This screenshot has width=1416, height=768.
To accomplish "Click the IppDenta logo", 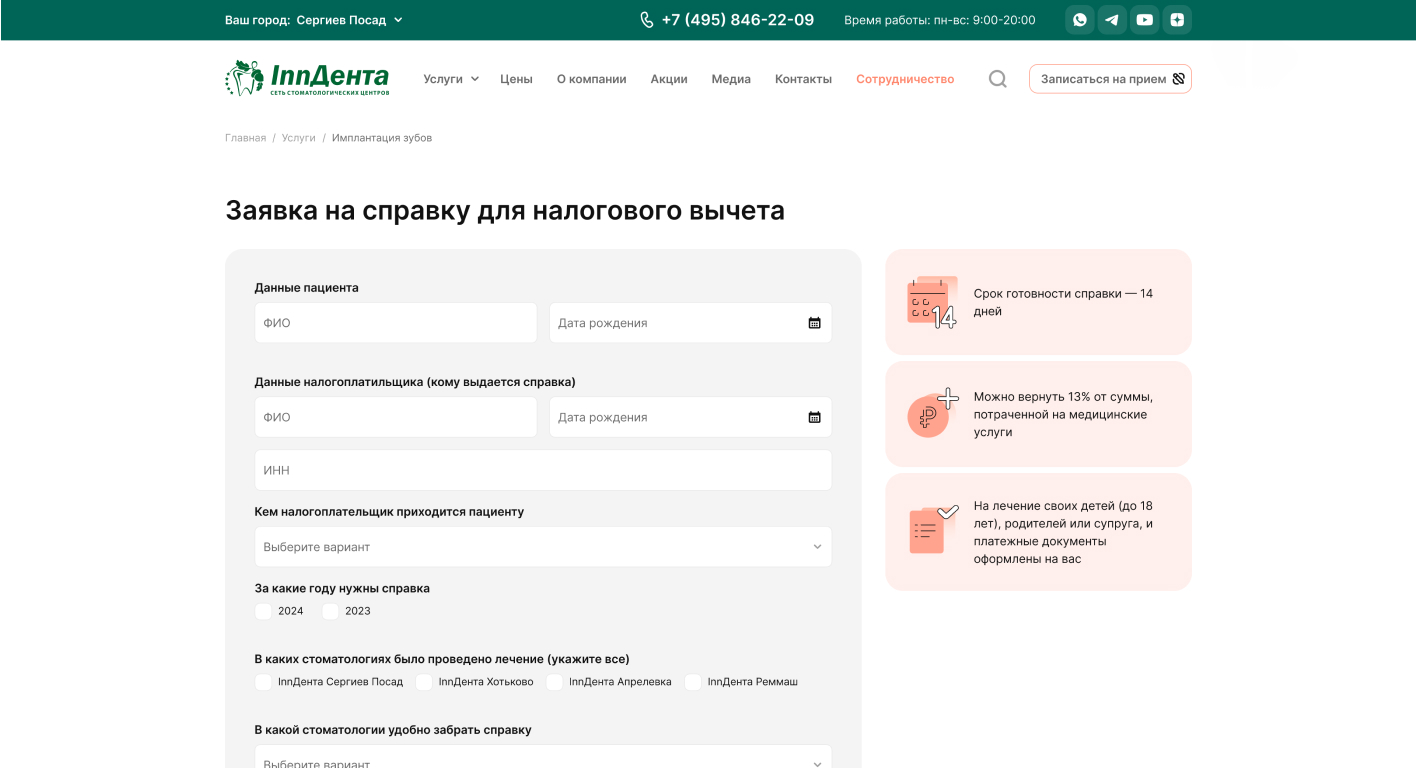I will tap(307, 78).
